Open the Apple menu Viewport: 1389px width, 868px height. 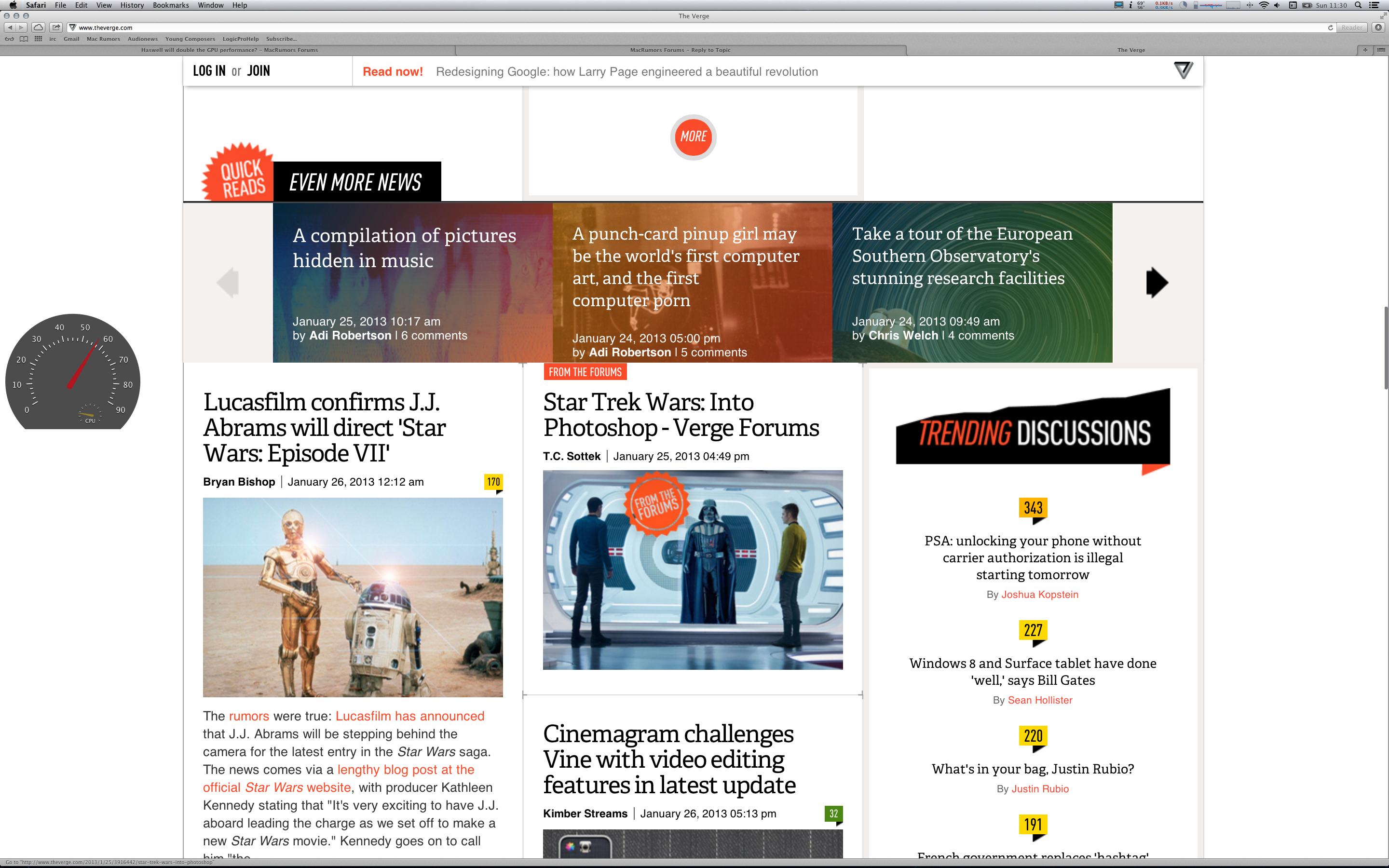point(13,5)
